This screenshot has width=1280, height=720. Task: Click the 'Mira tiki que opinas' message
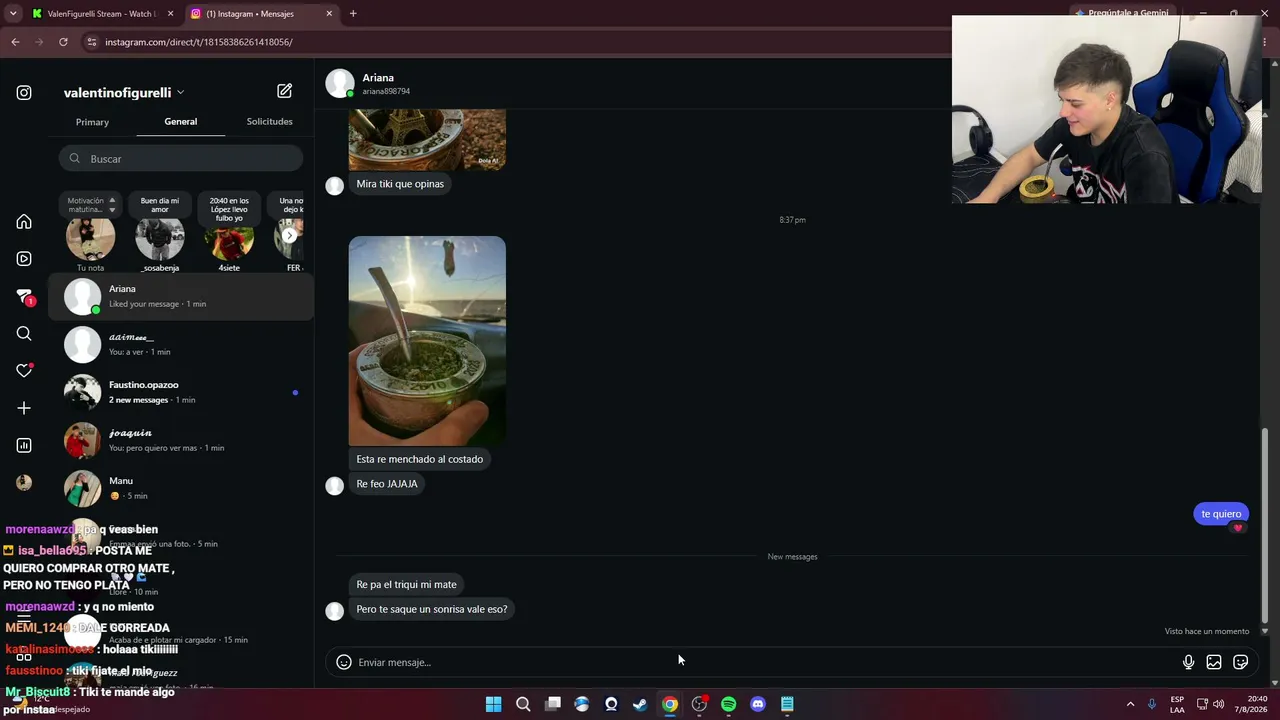[400, 184]
